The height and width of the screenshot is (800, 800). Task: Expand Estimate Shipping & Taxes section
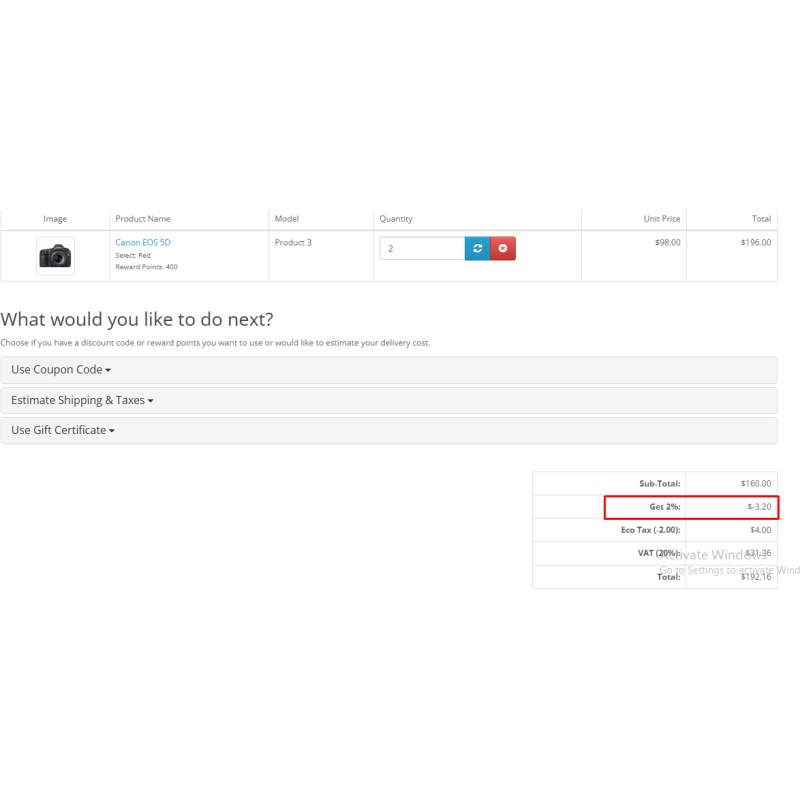[81, 400]
